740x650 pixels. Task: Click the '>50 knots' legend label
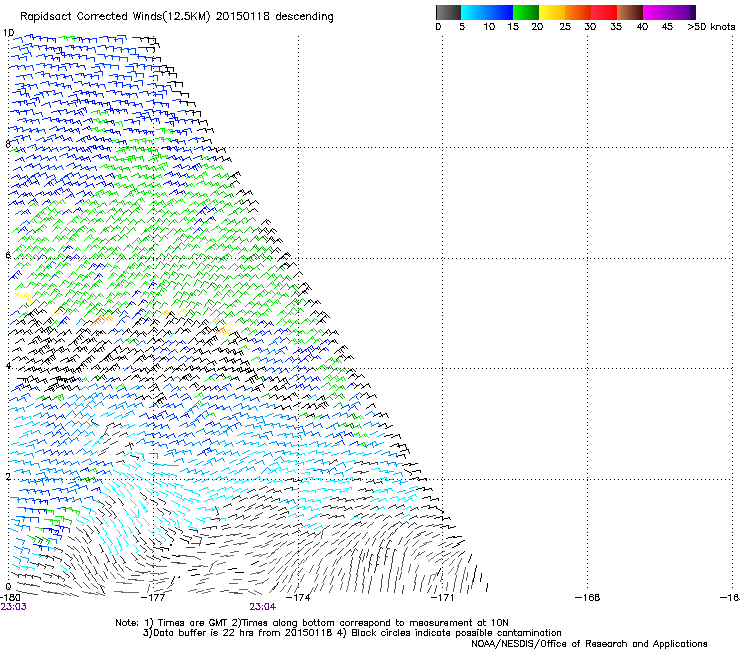point(711,27)
